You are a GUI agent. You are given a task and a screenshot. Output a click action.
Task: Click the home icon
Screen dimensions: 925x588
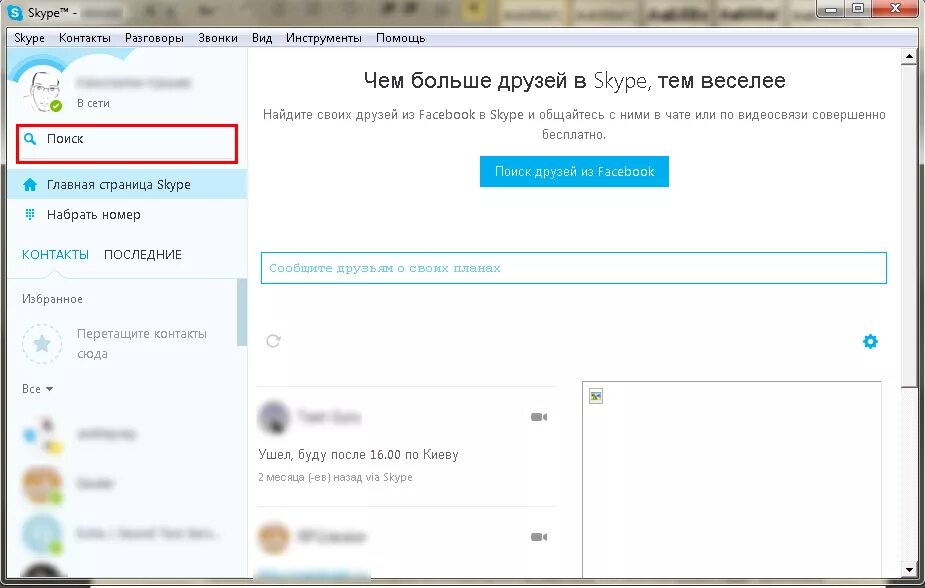[x=29, y=185]
